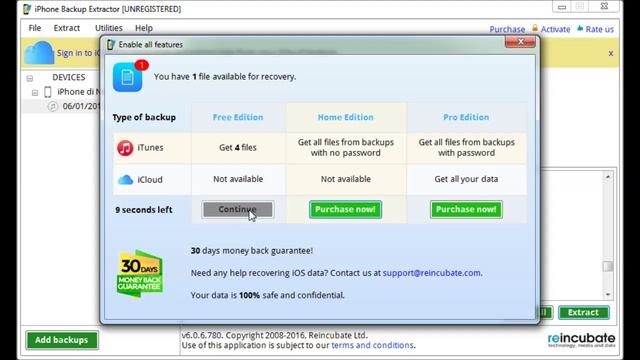
Task: Click the Rate us link
Action: [x=599, y=29]
